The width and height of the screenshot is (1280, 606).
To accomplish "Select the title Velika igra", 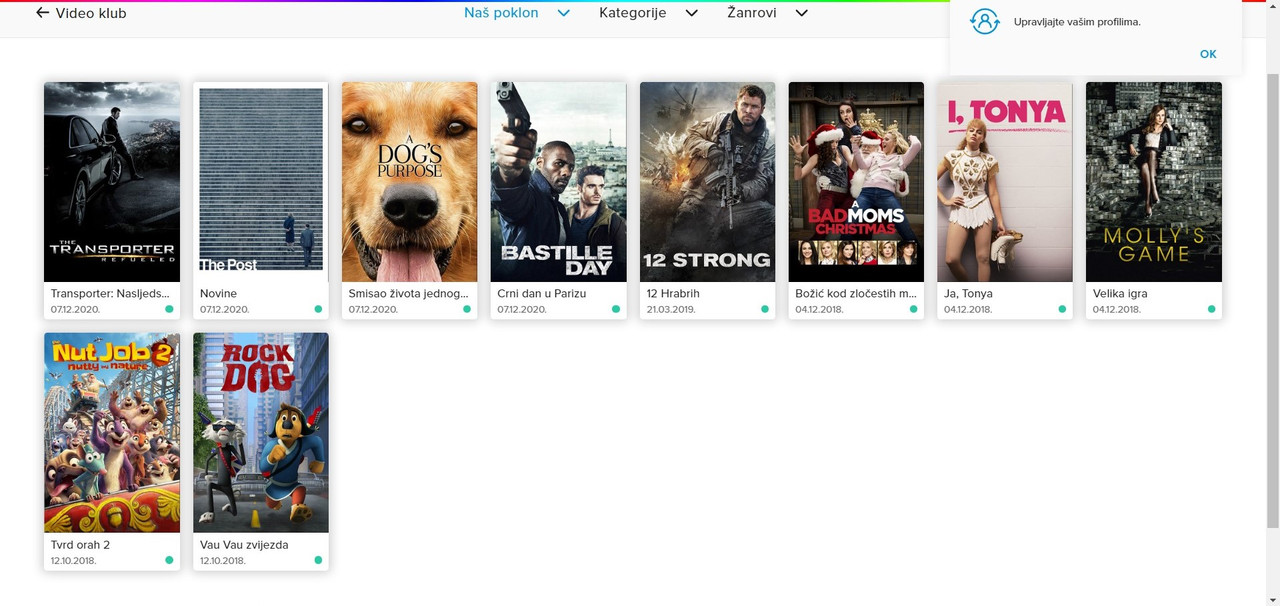I will click(1120, 294).
